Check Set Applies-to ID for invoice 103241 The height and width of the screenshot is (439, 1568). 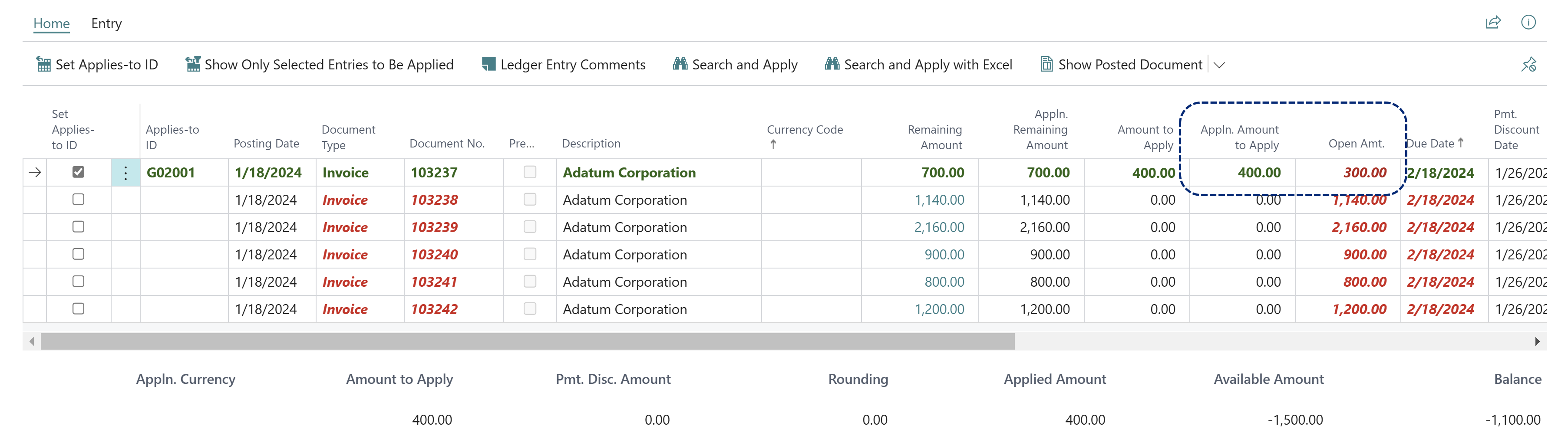tap(78, 282)
